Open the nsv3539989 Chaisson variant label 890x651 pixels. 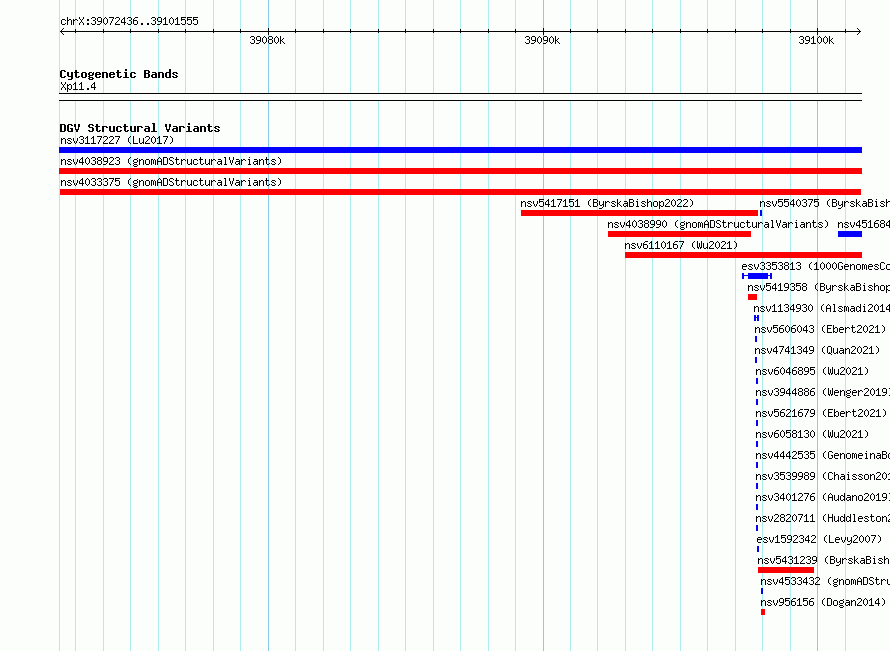click(x=822, y=476)
